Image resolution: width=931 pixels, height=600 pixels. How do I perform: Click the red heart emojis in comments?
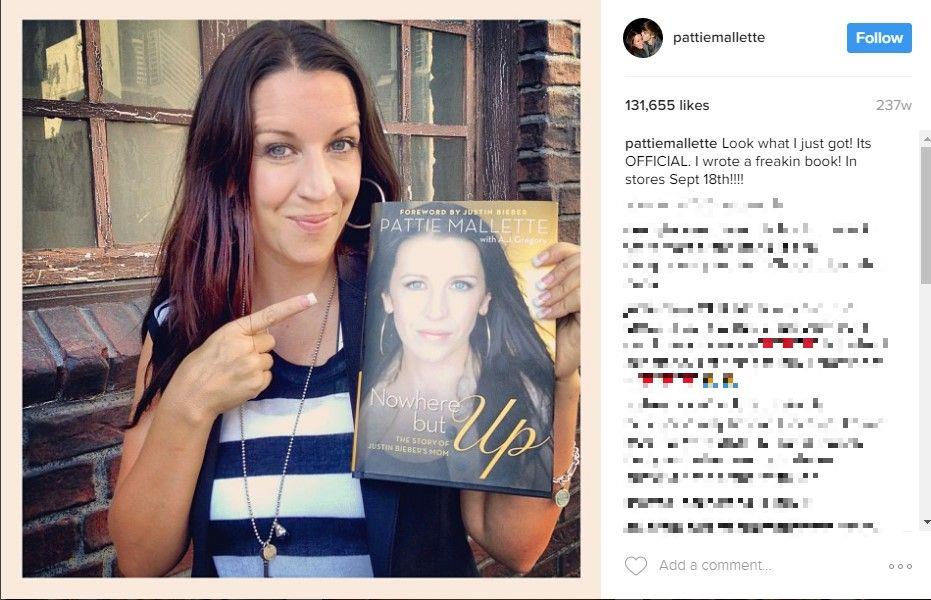(788, 342)
